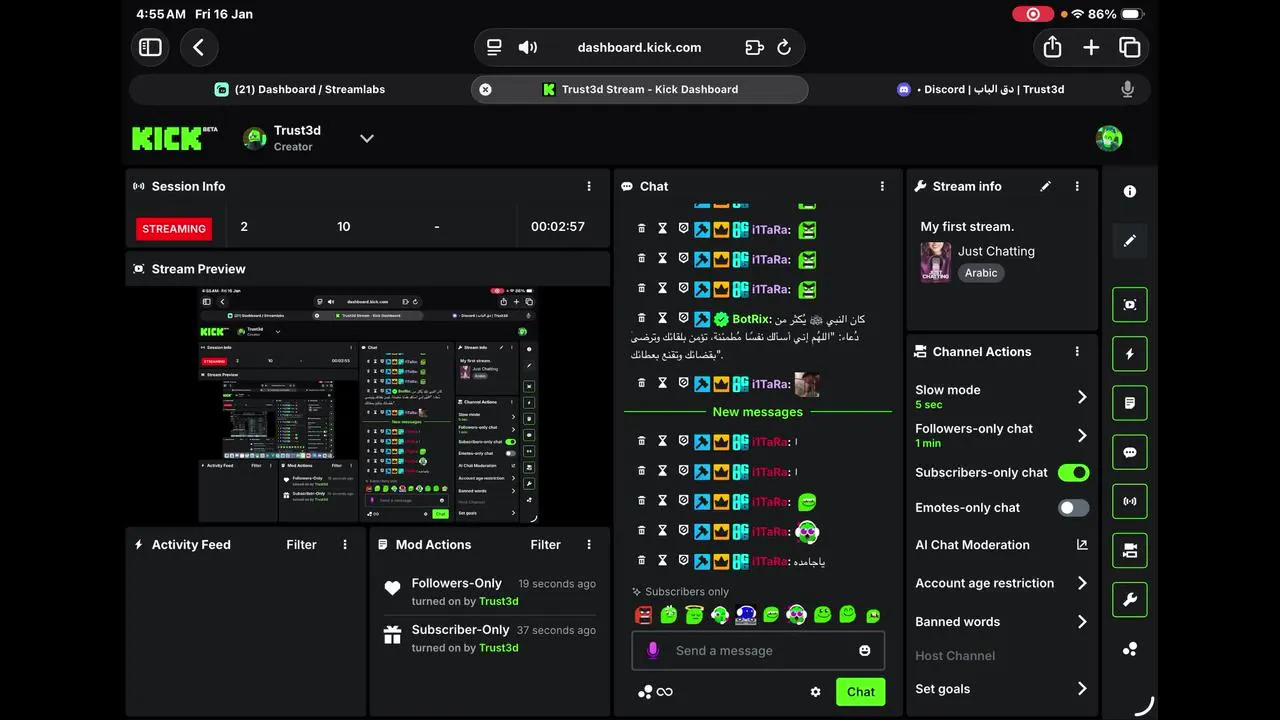The image size is (1280, 720).
Task: Show Safari tab overview icon
Action: 1130,47
